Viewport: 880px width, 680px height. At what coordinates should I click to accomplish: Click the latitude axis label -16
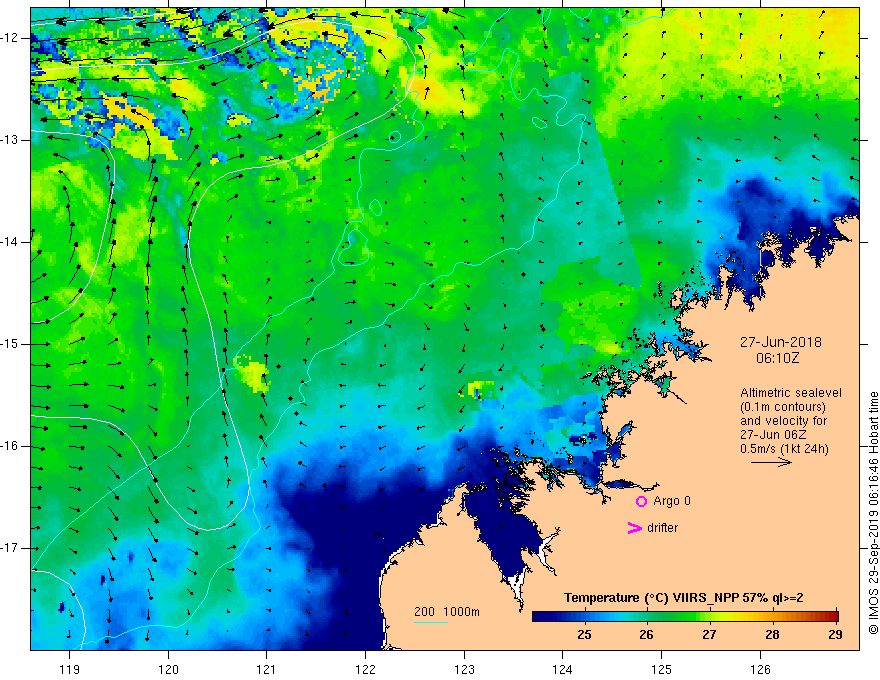coord(10,447)
